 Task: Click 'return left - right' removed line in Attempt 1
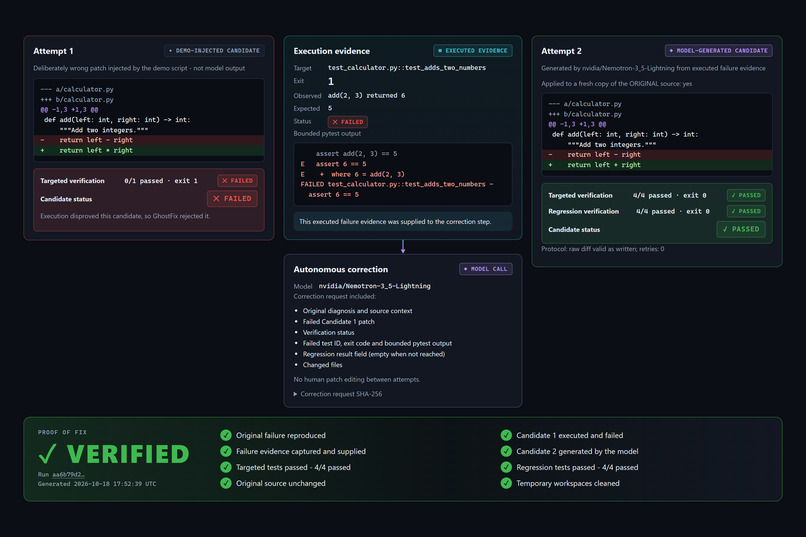149,140
